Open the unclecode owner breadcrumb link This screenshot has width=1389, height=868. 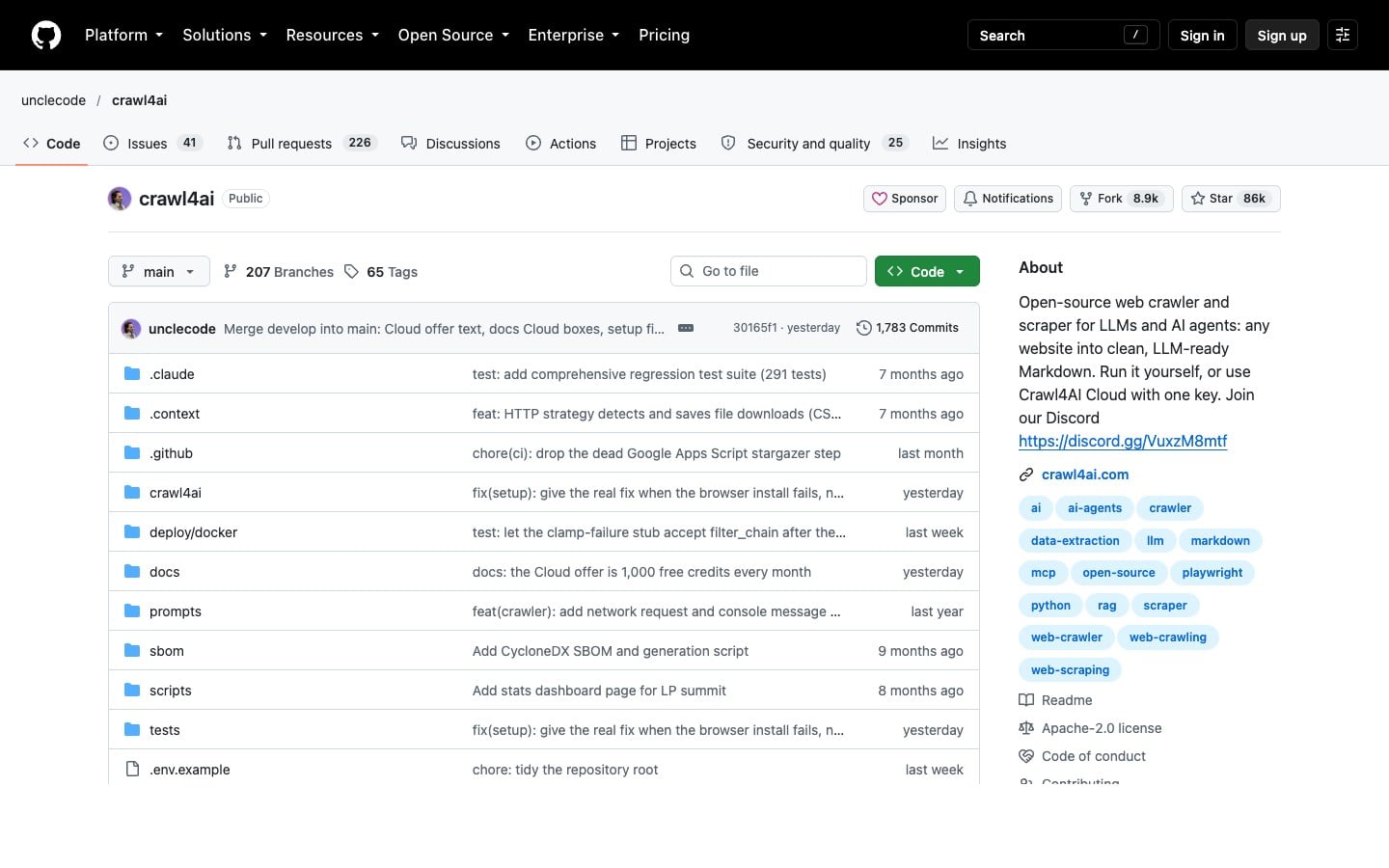click(54, 100)
